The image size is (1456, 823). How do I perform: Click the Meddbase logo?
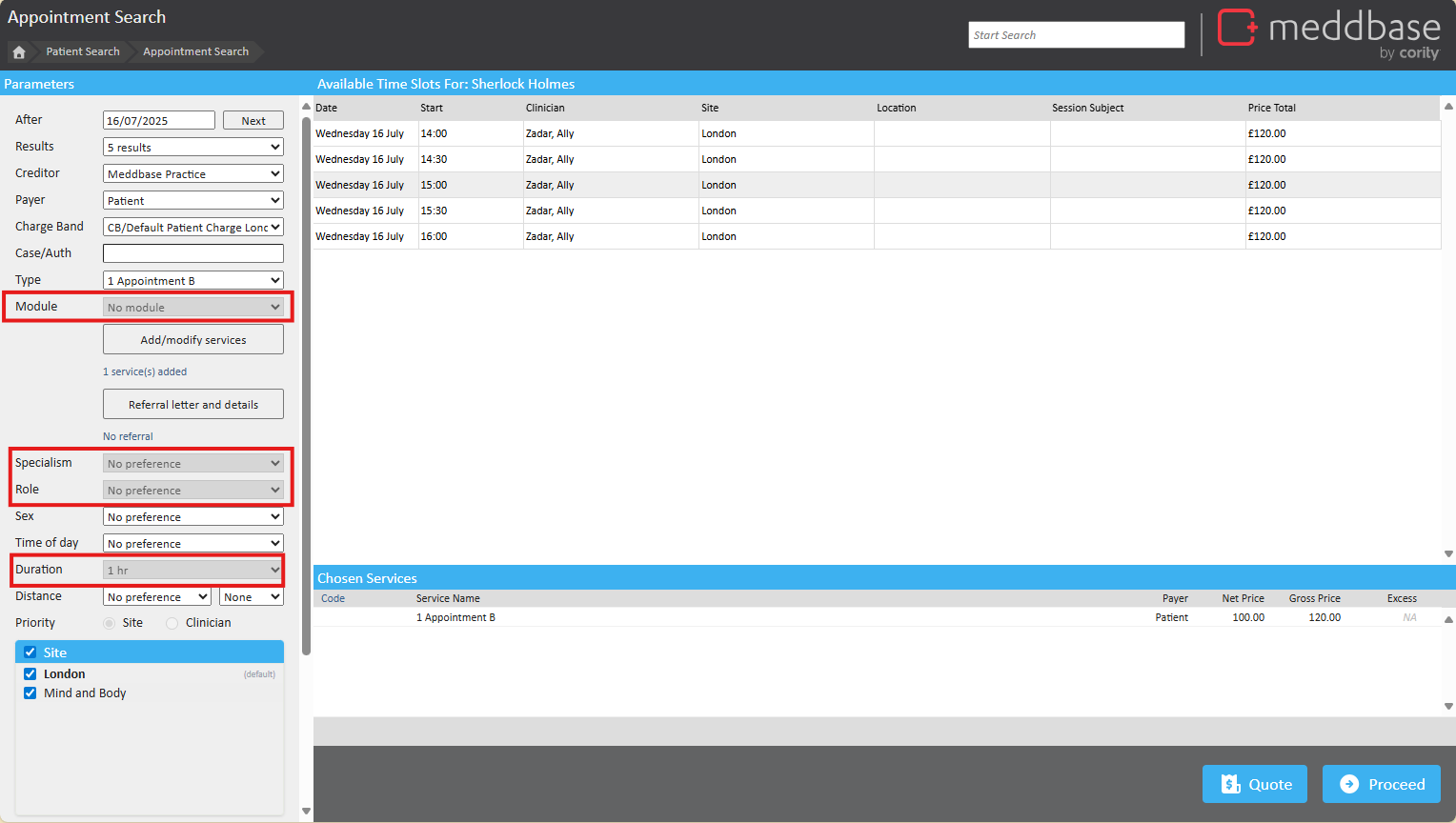(x=1329, y=34)
